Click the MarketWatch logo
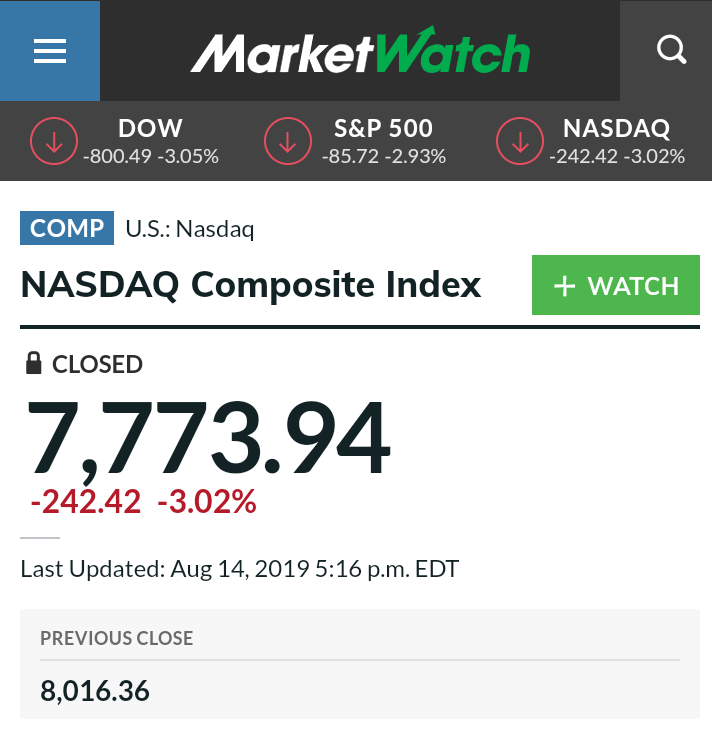Screen dimensions: 712x731 pos(360,52)
